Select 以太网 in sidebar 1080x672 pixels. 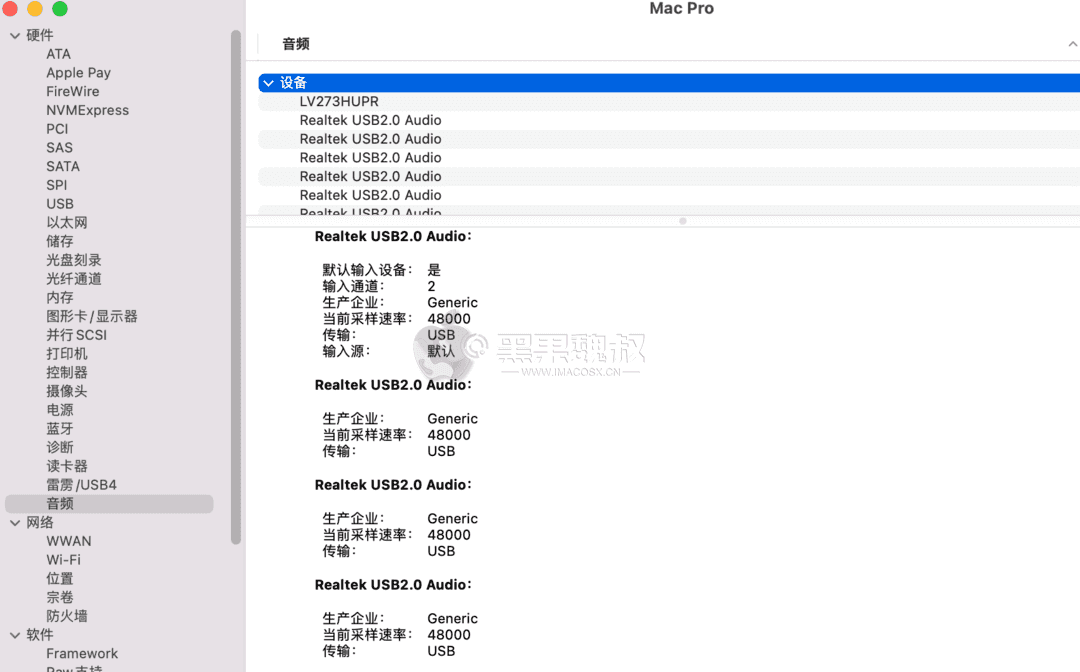pos(67,222)
